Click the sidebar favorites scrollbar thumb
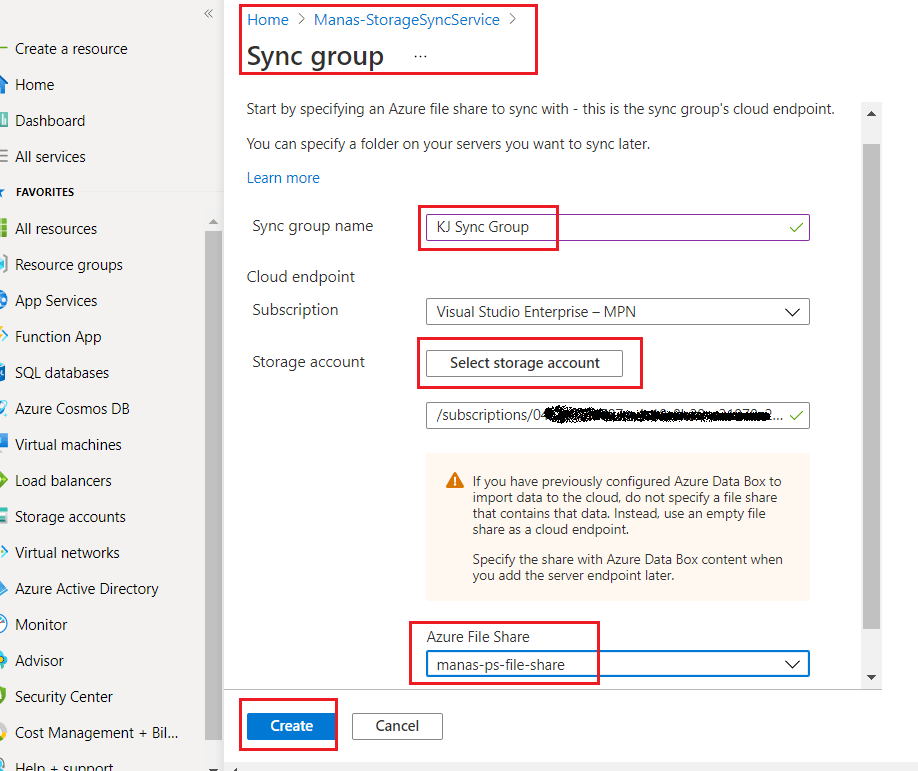918x771 pixels. click(213, 486)
